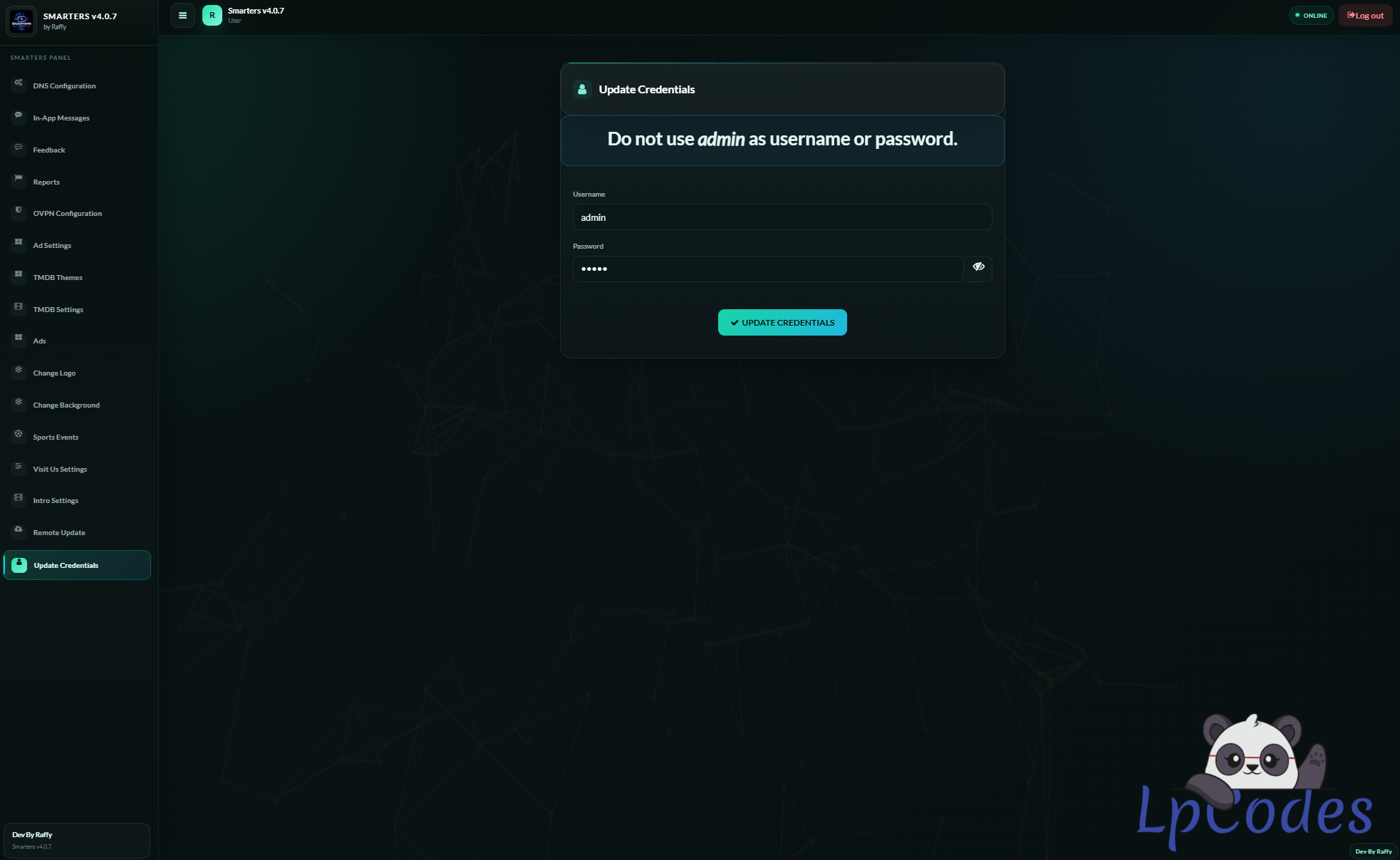The height and width of the screenshot is (860, 1400).
Task: Click the Ads sidebar icon
Action: (x=19, y=338)
